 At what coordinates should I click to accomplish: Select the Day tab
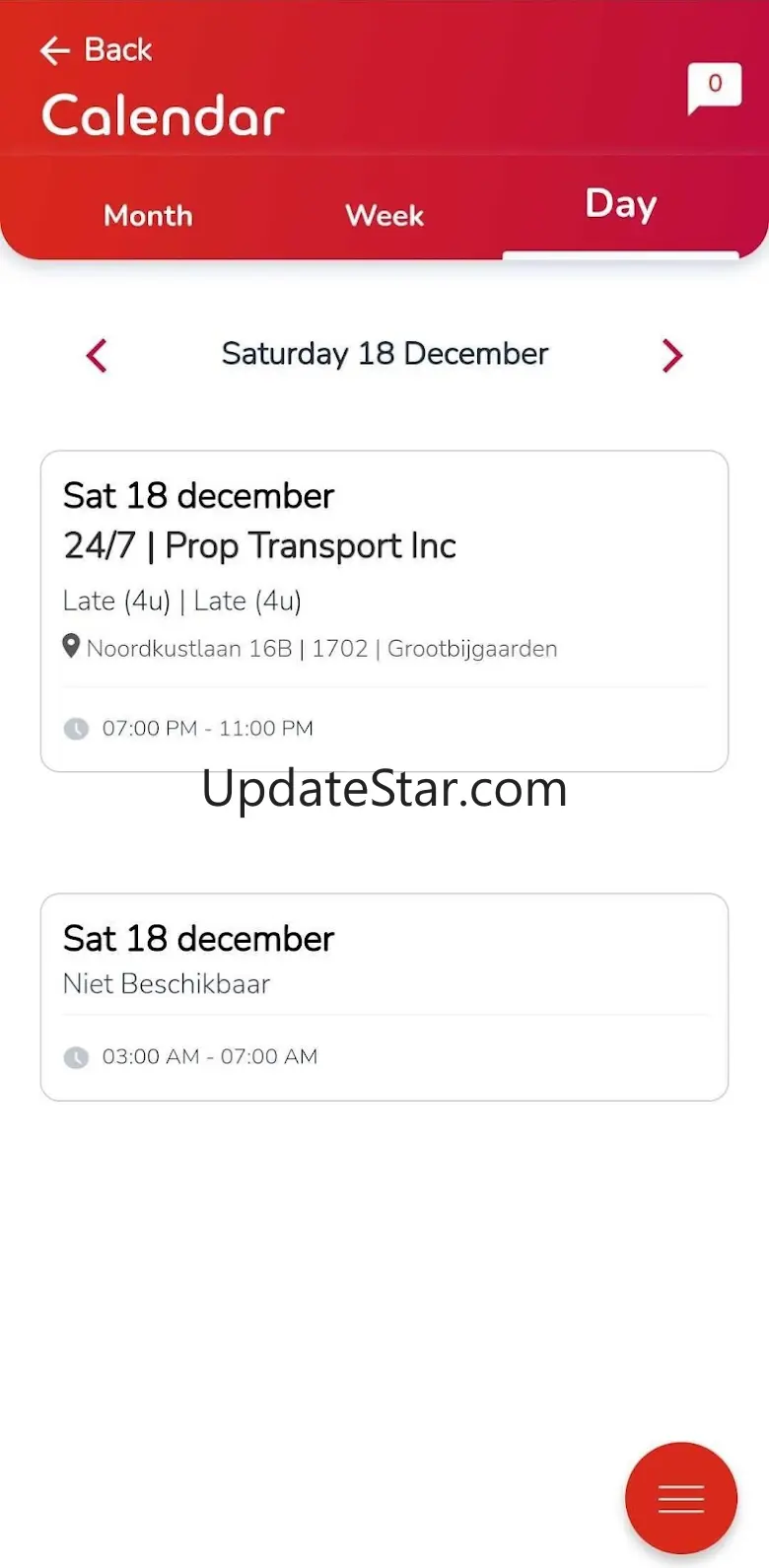pyautogui.click(x=620, y=205)
